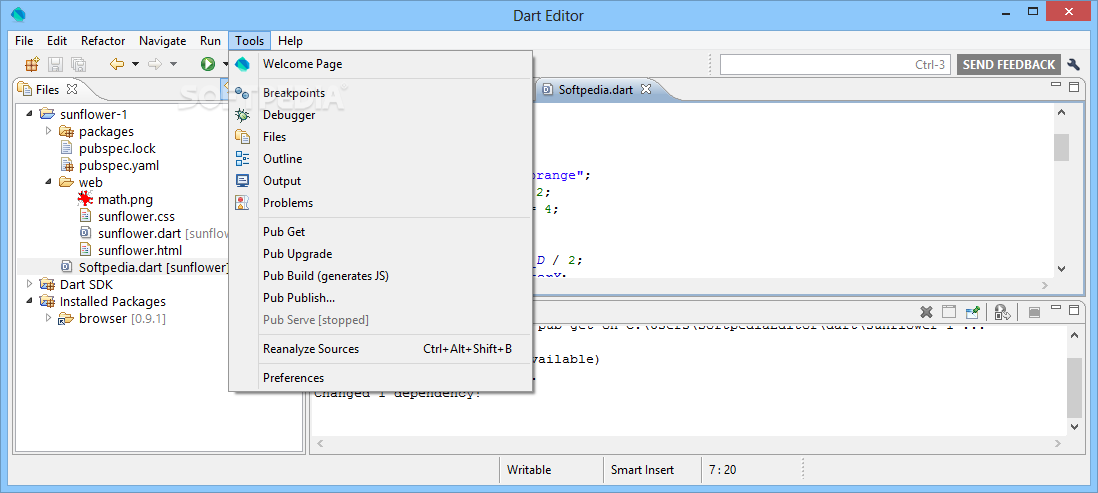Pin the console with the pushpin icon
Image resolution: width=1098 pixels, height=493 pixels.
(972, 312)
